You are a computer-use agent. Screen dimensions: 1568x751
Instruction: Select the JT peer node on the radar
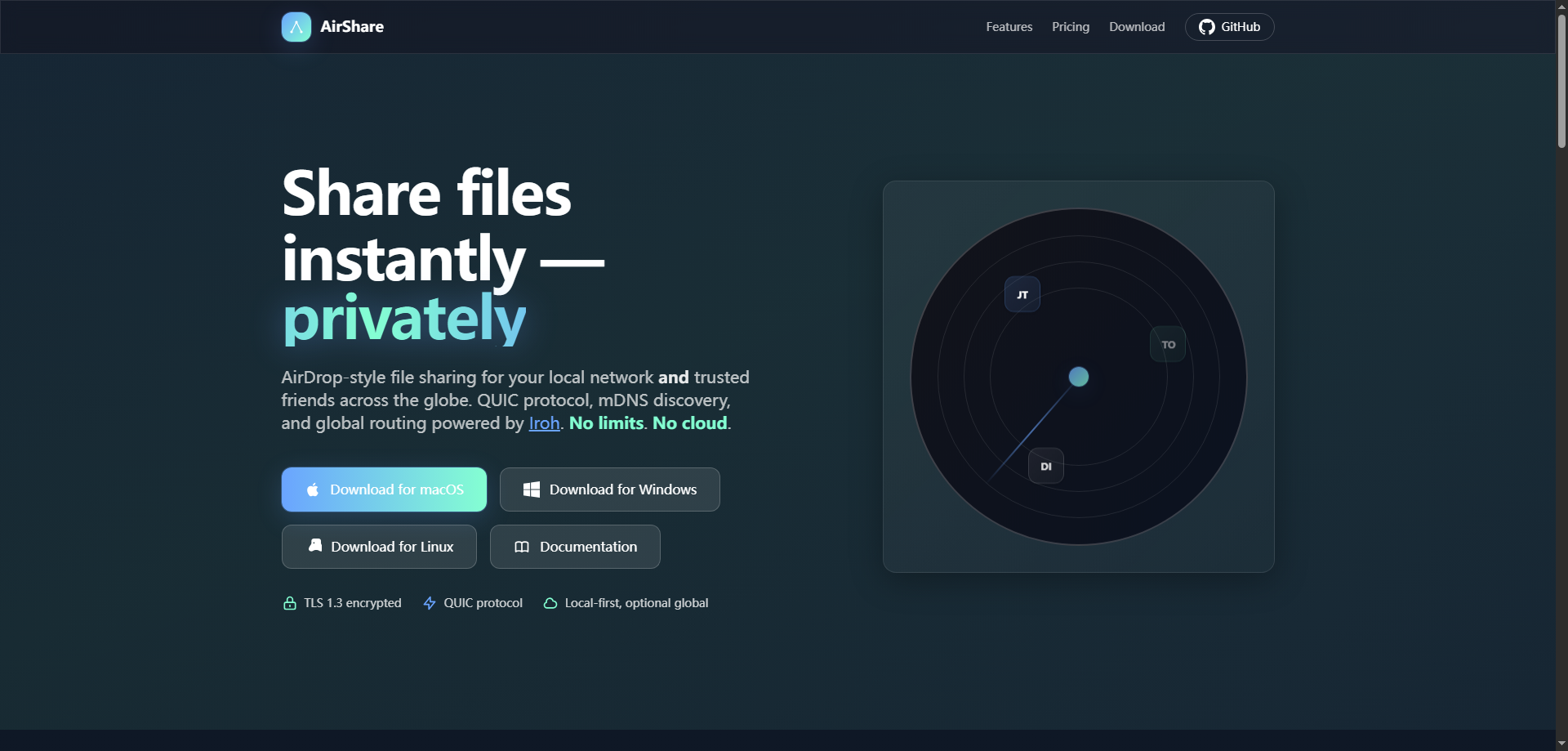(x=1022, y=294)
